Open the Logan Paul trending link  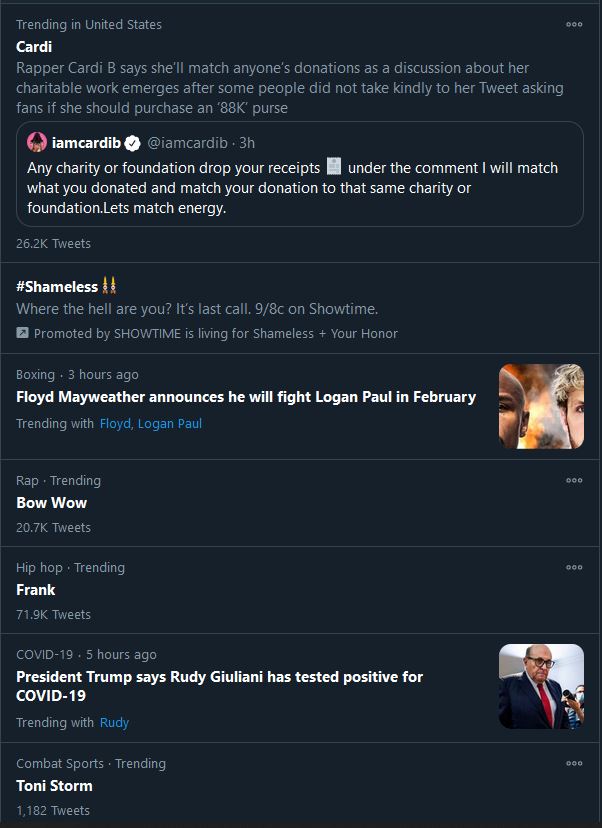click(x=170, y=424)
